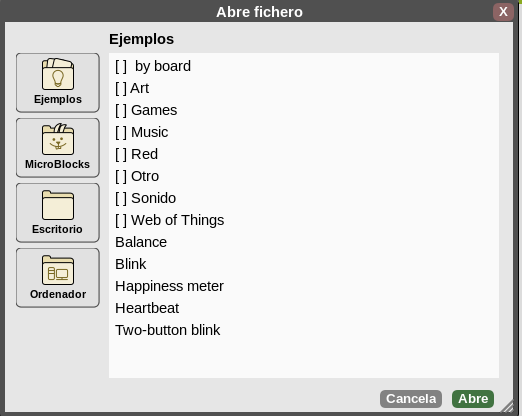The image size is (522, 416).
Task: Select the Balance example file
Action: [141, 242]
